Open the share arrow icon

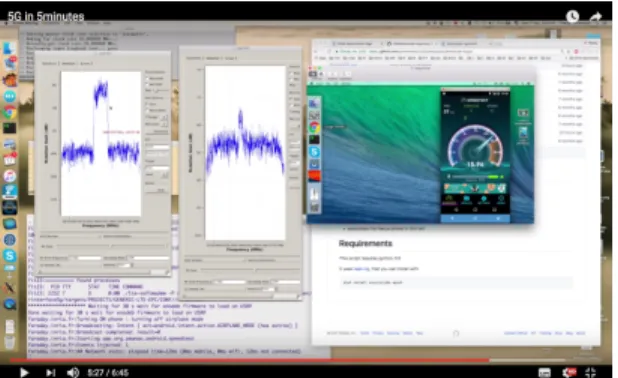pos(596,17)
